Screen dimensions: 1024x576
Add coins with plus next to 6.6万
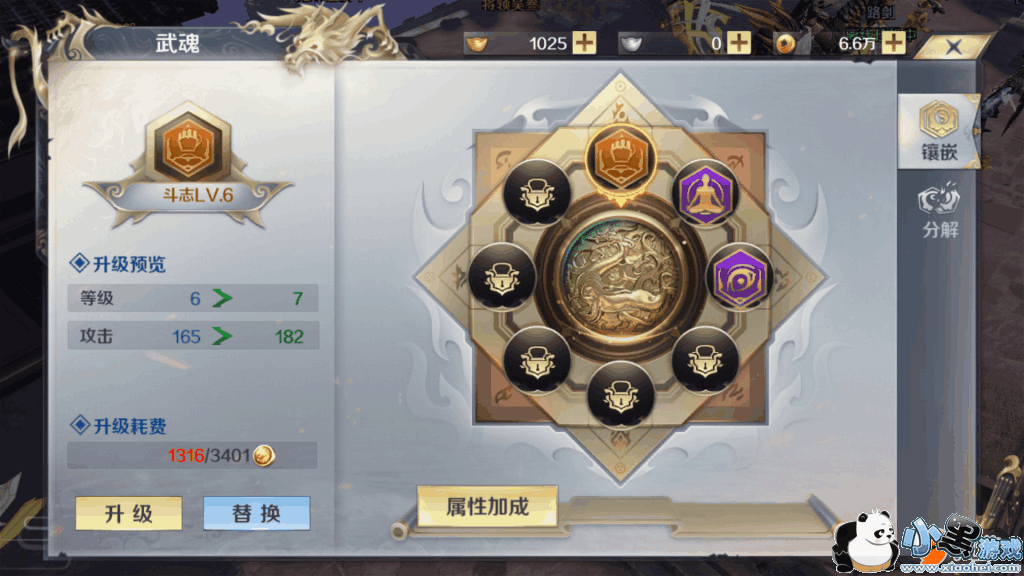point(893,43)
